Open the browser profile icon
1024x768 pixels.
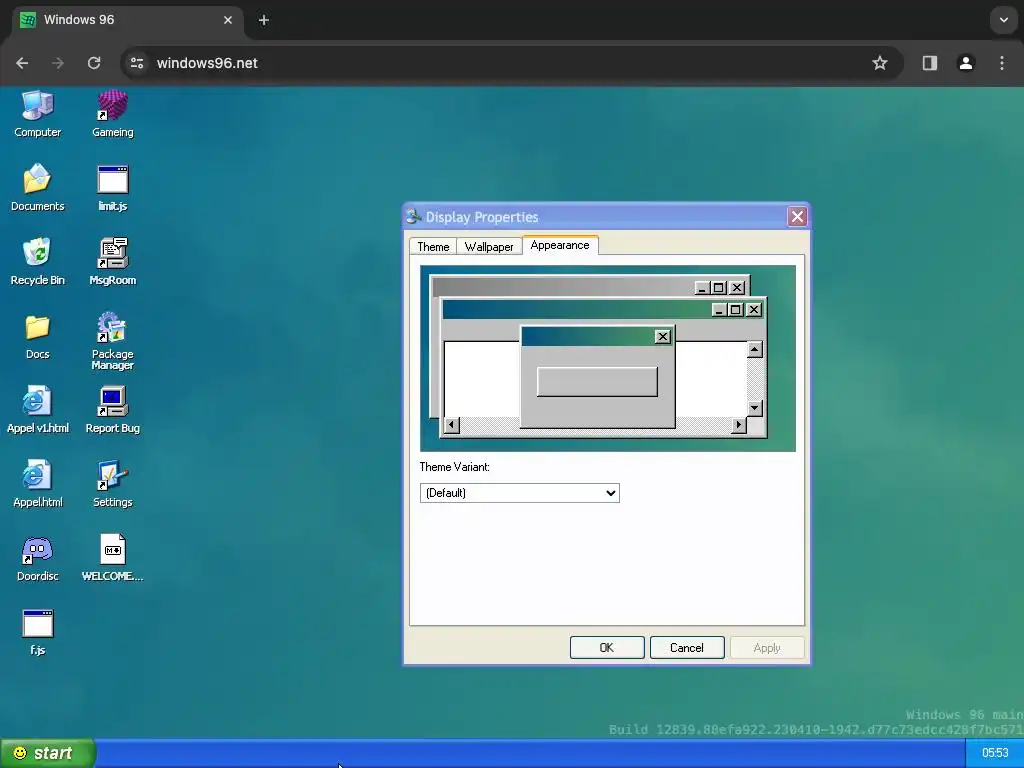tap(965, 63)
